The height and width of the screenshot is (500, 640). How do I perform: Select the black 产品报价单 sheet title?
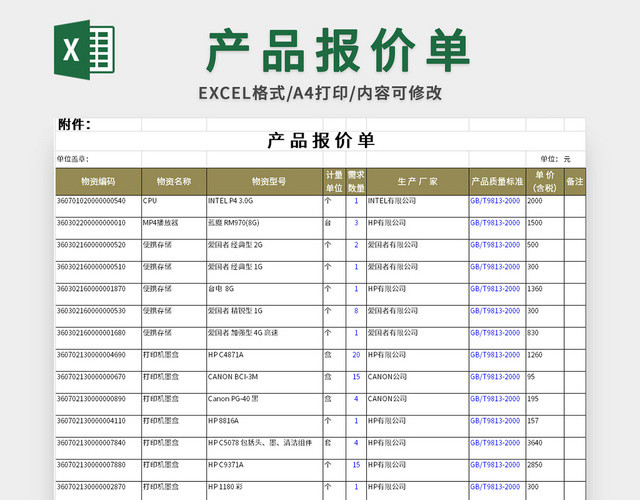pyautogui.click(x=321, y=141)
